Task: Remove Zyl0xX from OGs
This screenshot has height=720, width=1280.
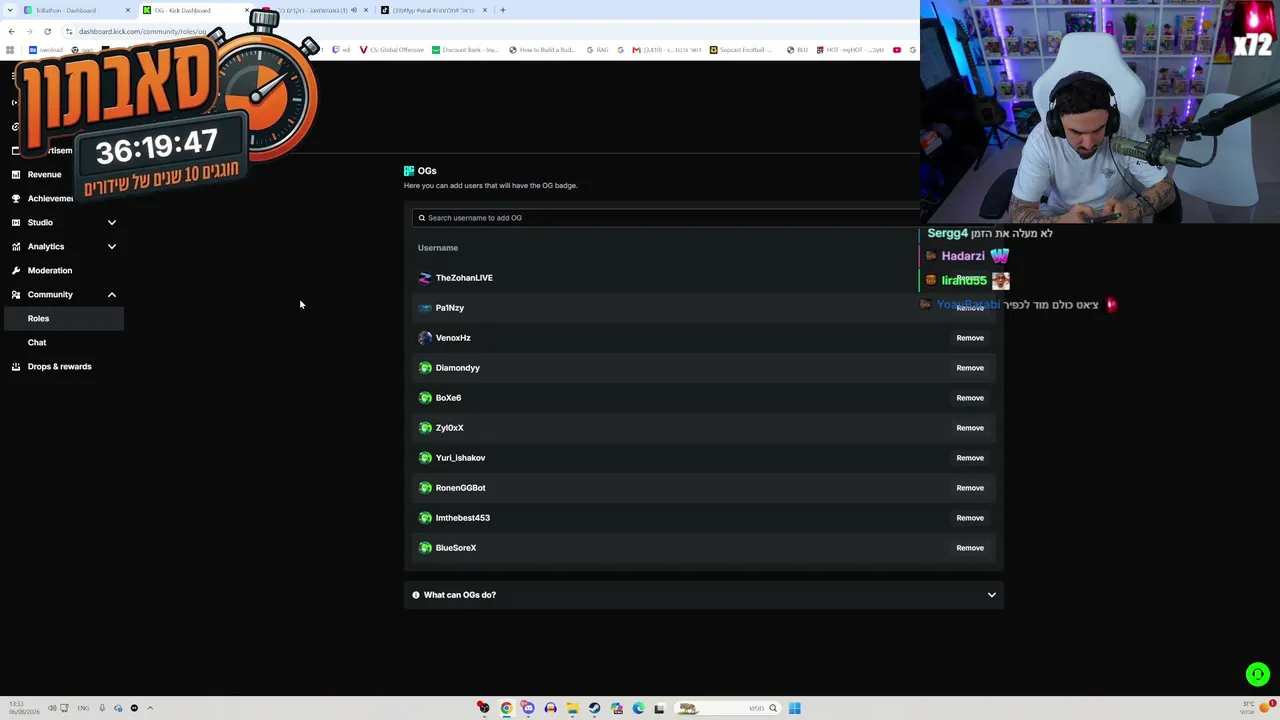Action: coord(970,428)
